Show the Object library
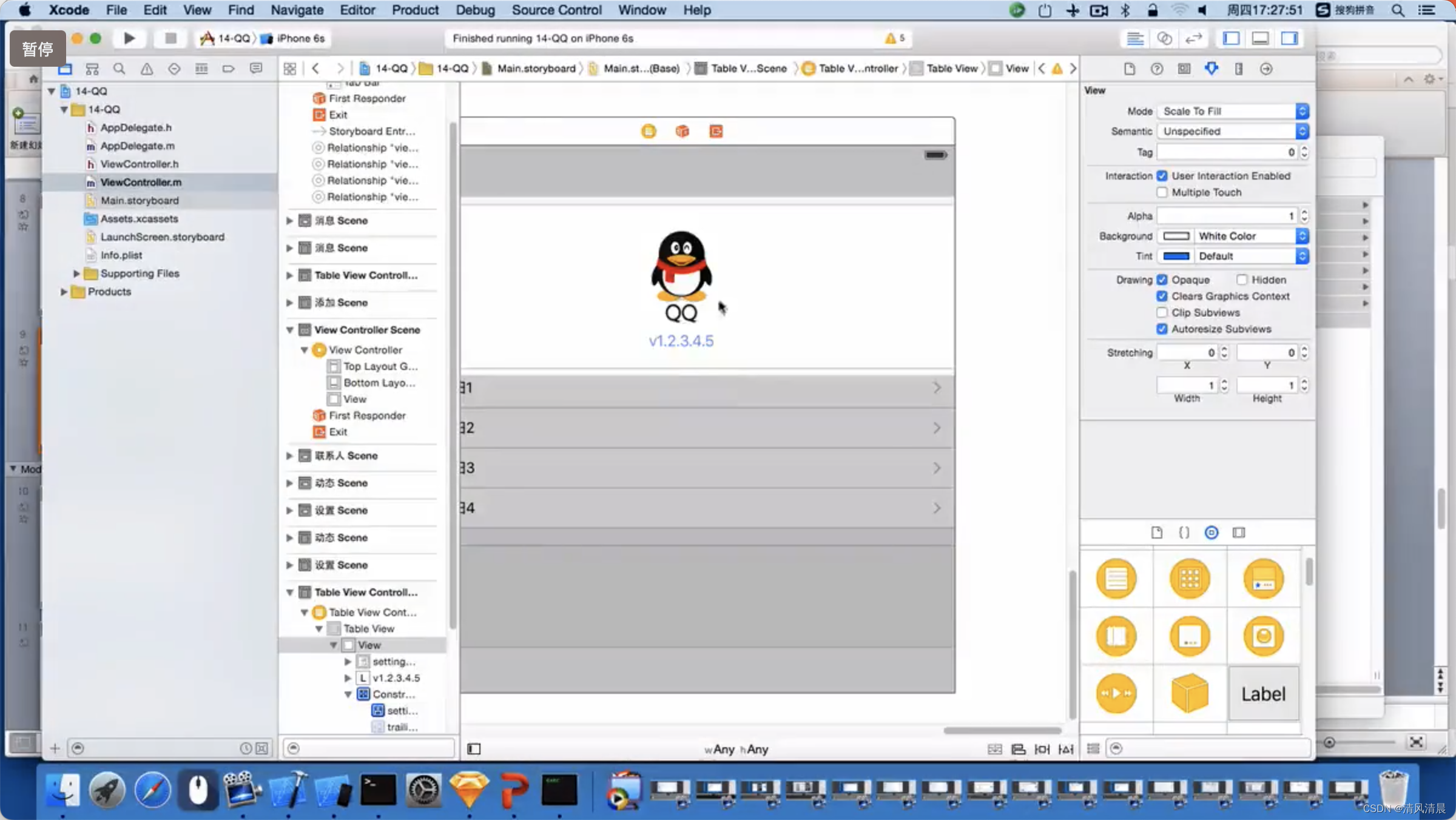This screenshot has width=1456, height=820. coord(1212,533)
